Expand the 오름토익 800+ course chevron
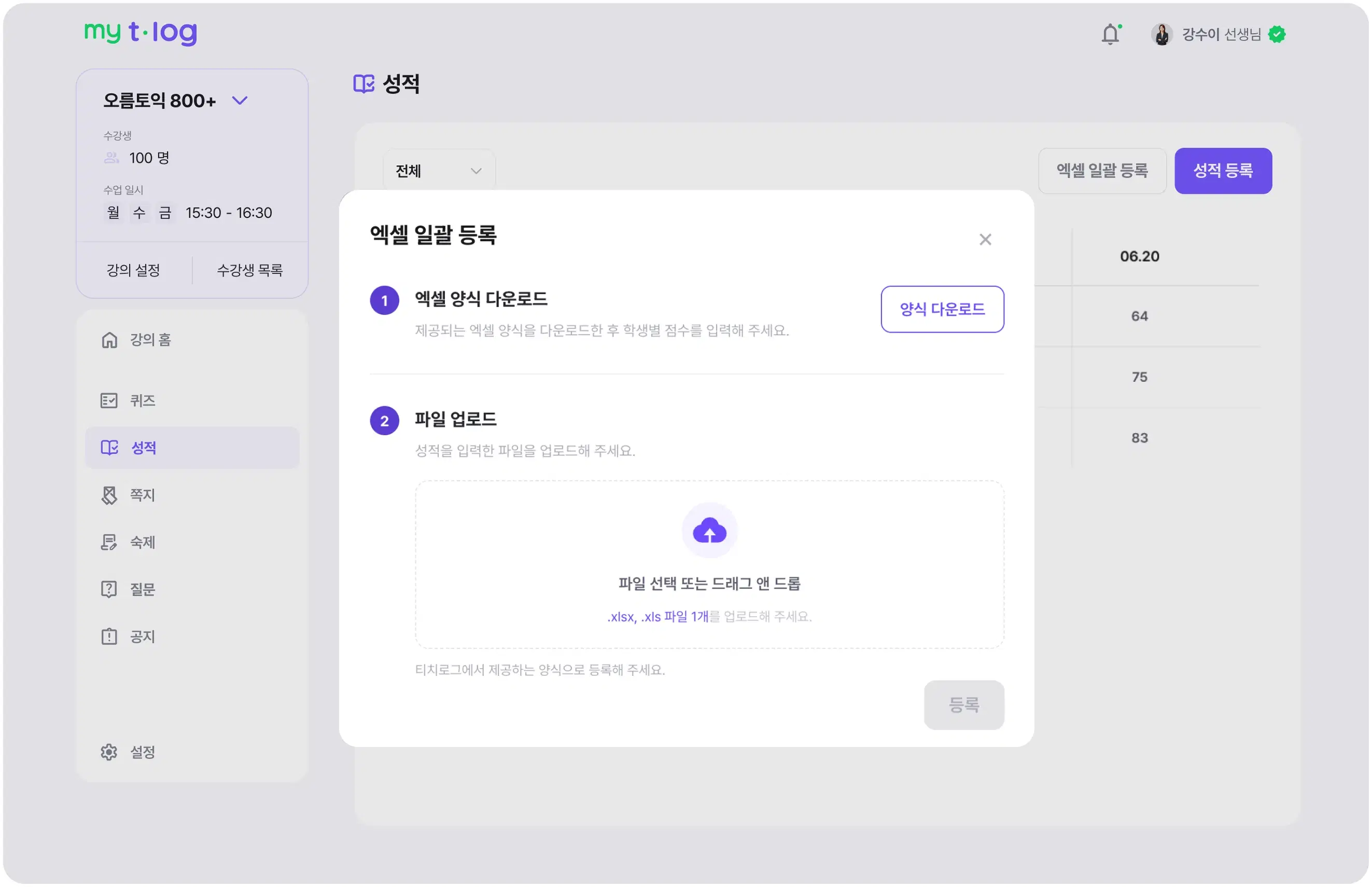This screenshot has width=1372, height=887. tap(240, 101)
